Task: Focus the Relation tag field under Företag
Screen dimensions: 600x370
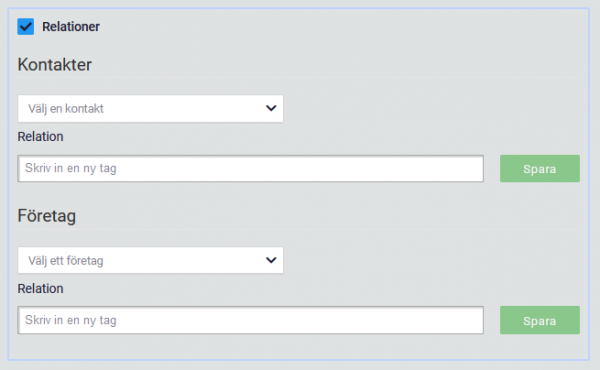Action: pos(251,320)
